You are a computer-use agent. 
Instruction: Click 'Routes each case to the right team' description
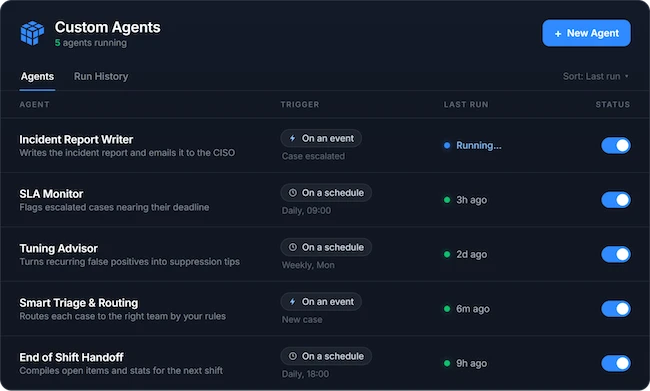click(x=123, y=316)
